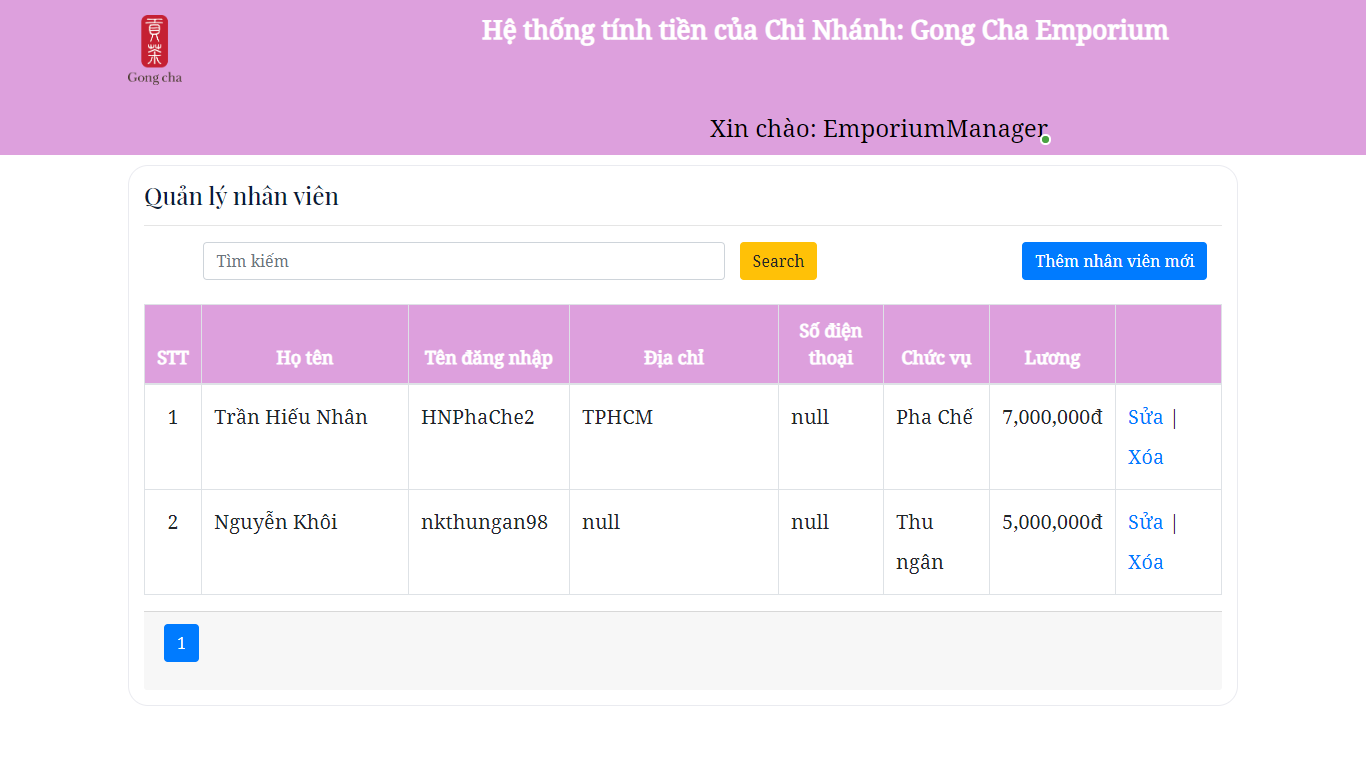Edit Trần Hiếu Nhân using Sửa link
Image resolution: width=1366 pixels, height=768 pixels.
tap(1145, 417)
